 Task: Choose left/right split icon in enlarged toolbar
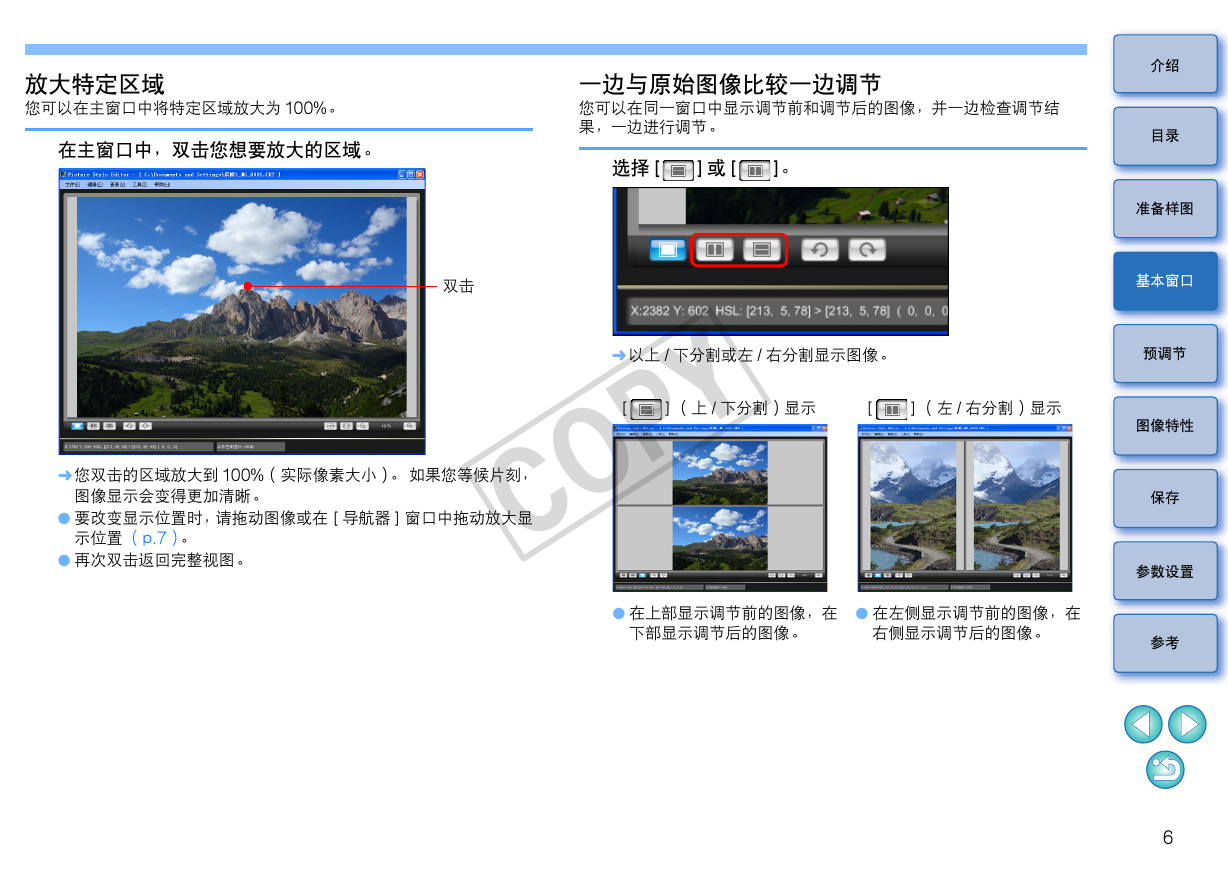click(x=715, y=249)
